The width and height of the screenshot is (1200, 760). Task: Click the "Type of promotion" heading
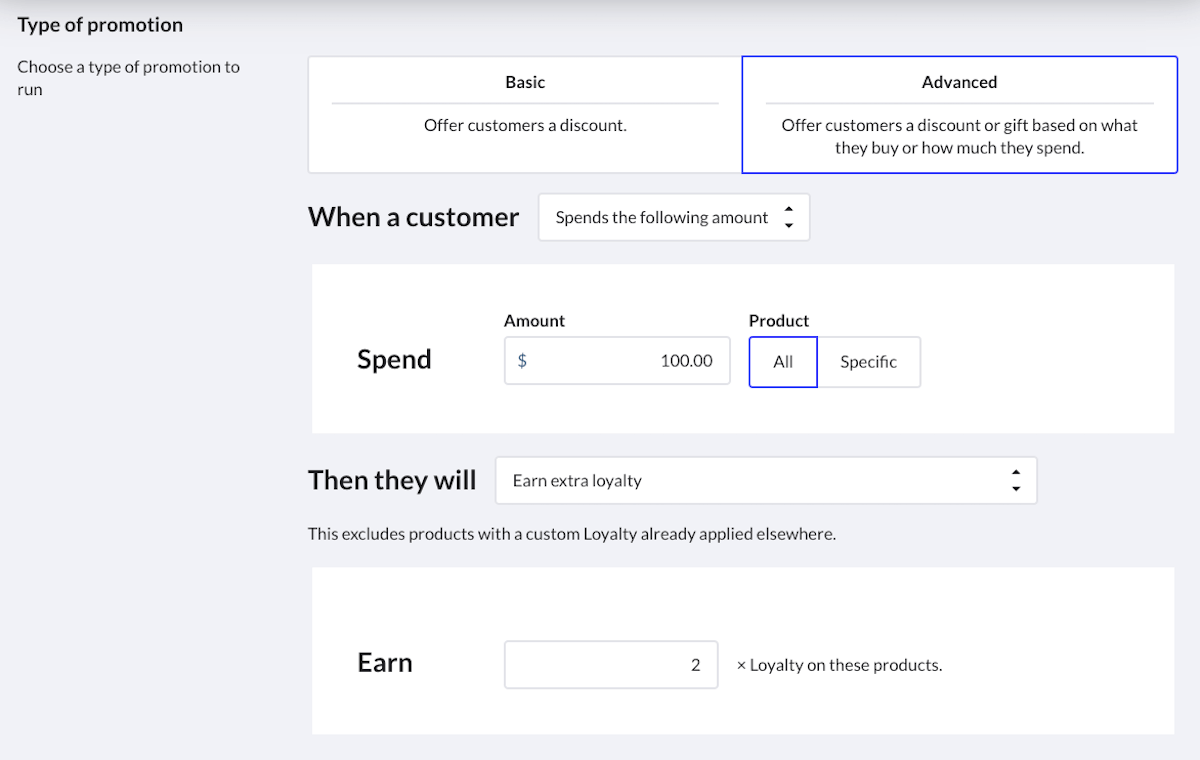(100, 25)
